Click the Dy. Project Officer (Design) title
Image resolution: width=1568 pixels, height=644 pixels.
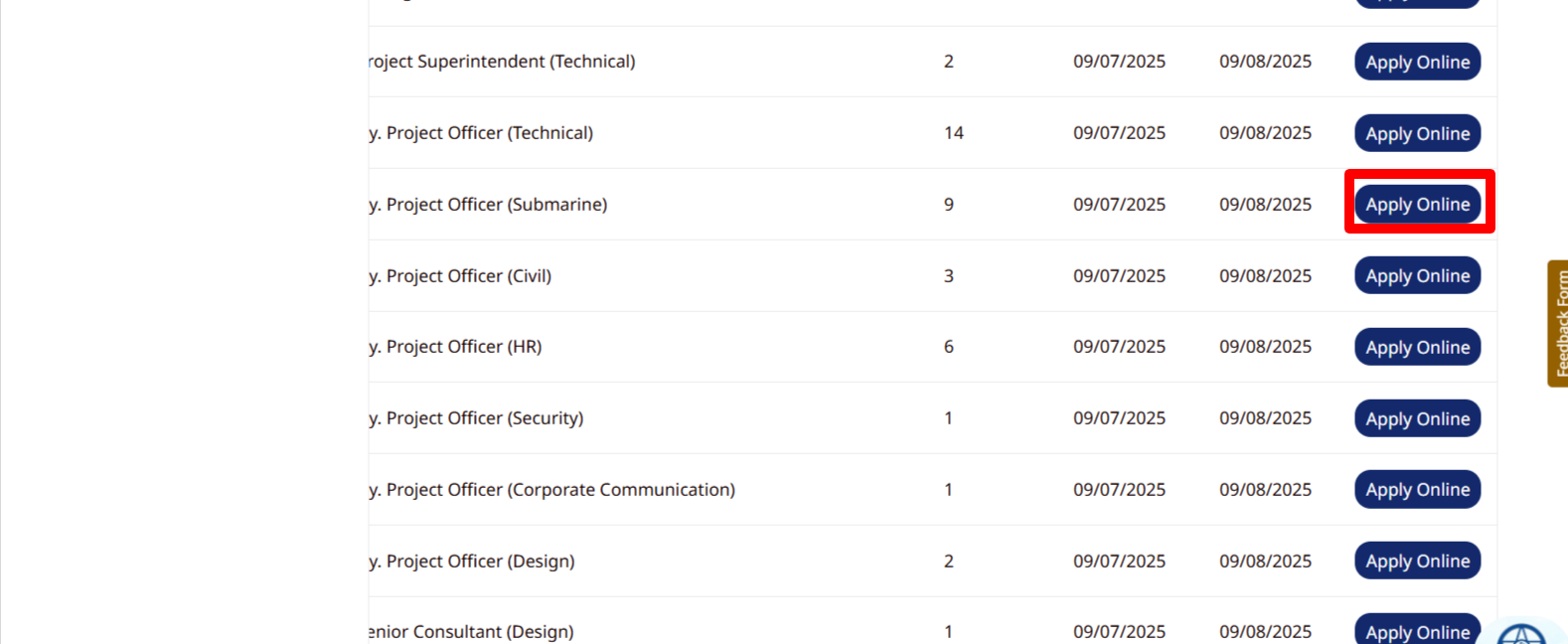coord(472,562)
